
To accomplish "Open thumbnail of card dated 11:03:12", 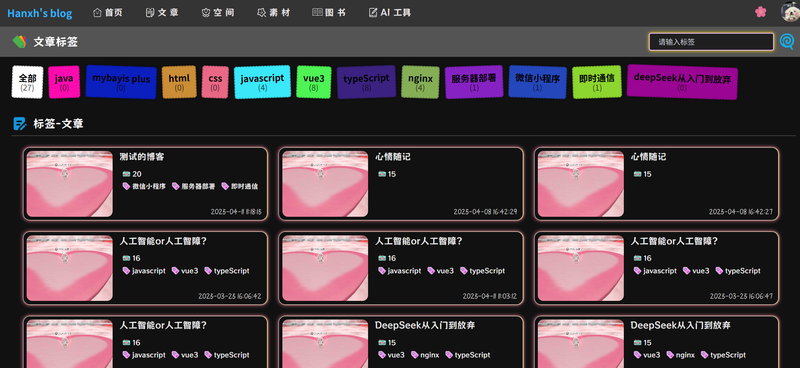I will coord(325,268).
